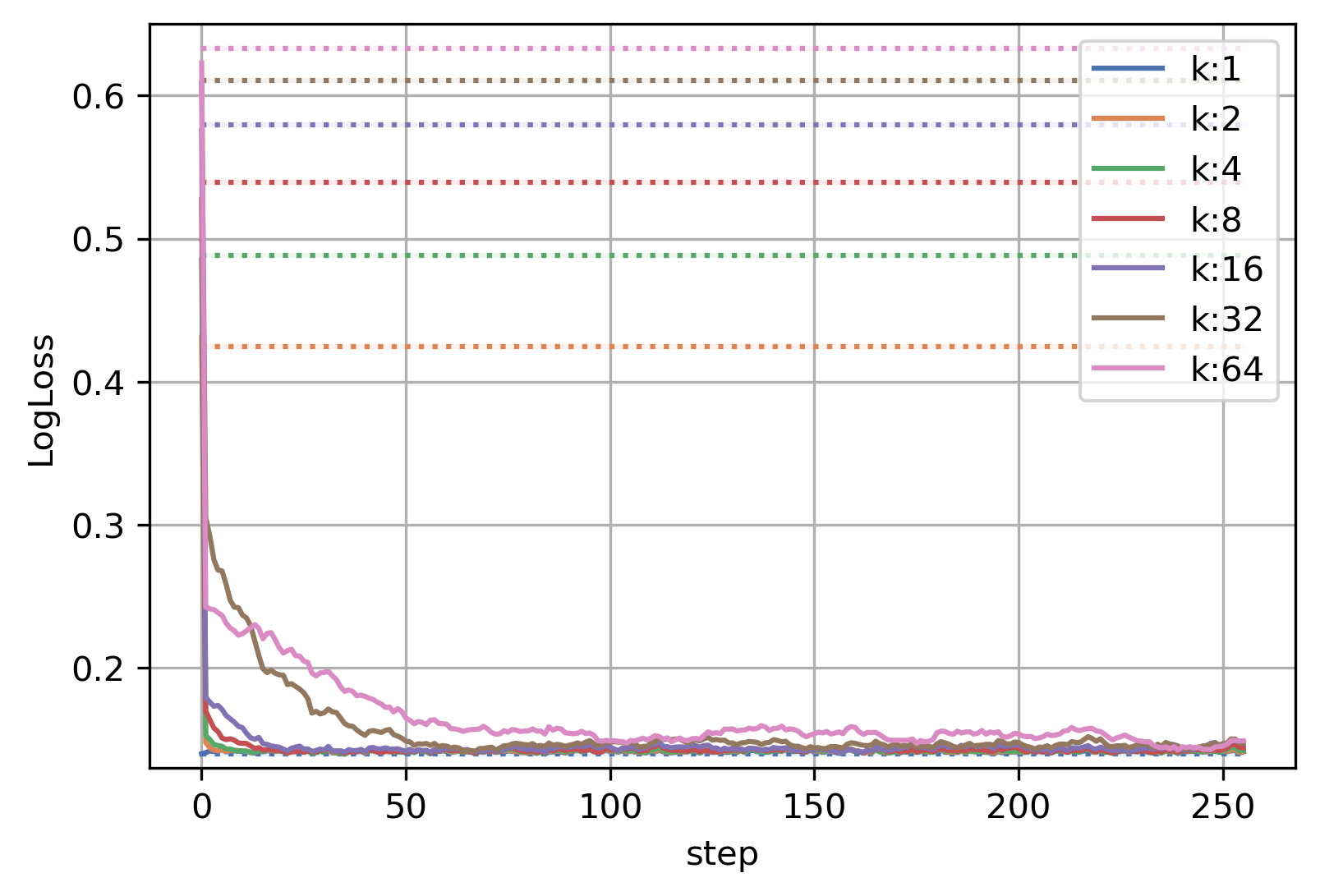Image resolution: width=1320 pixels, height=896 pixels.
Task: Click the 0.5 y-axis tick label
Action: pos(98,240)
